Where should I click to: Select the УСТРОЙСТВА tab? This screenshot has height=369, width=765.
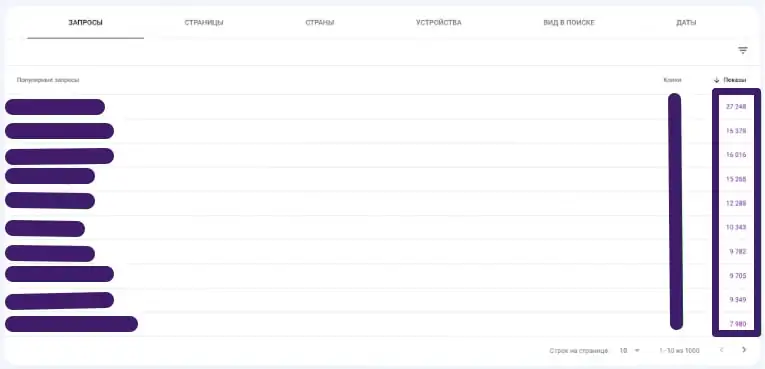(x=439, y=23)
